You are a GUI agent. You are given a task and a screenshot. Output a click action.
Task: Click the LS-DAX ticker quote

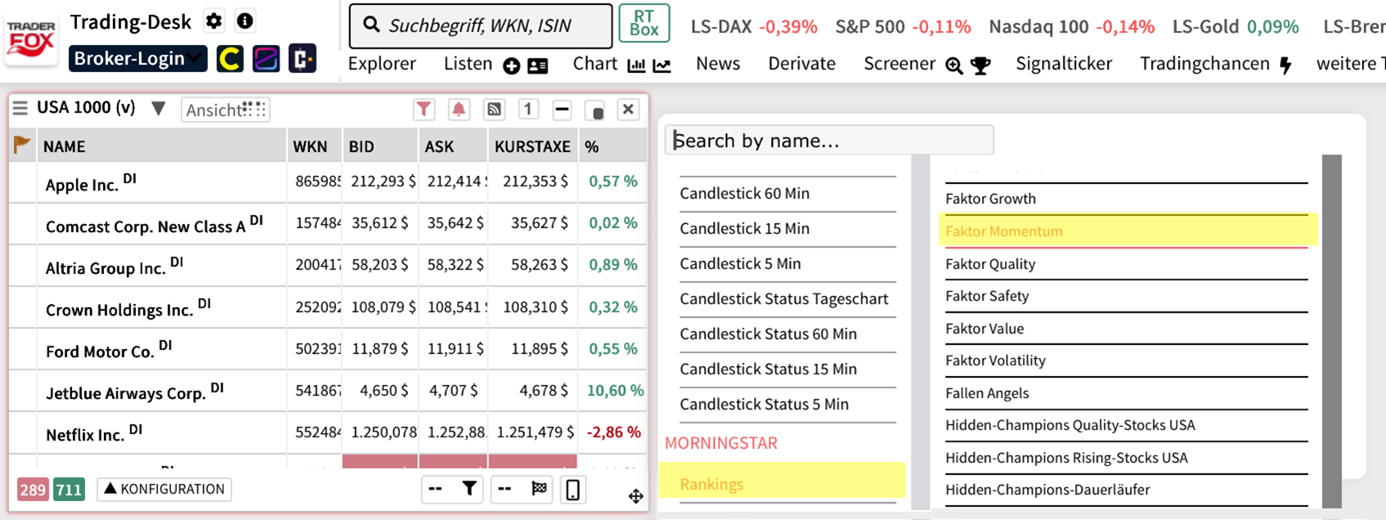pos(754,27)
